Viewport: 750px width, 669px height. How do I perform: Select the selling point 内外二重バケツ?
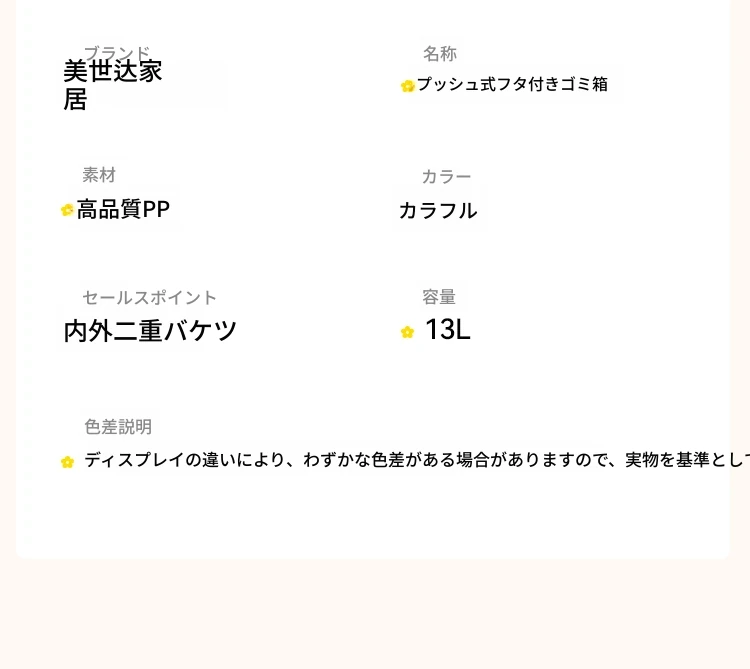click(x=150, y=331)
